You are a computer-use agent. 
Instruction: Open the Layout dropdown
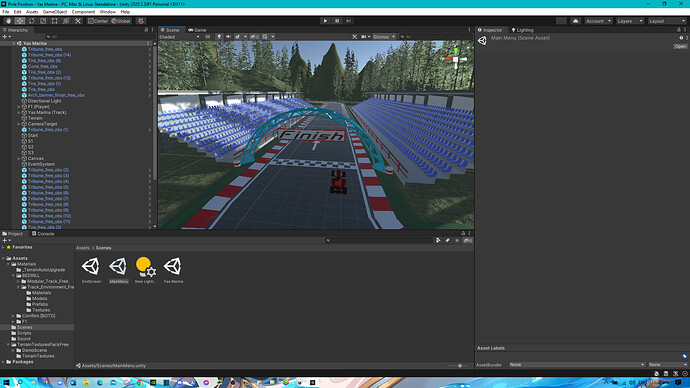[667, 21]
